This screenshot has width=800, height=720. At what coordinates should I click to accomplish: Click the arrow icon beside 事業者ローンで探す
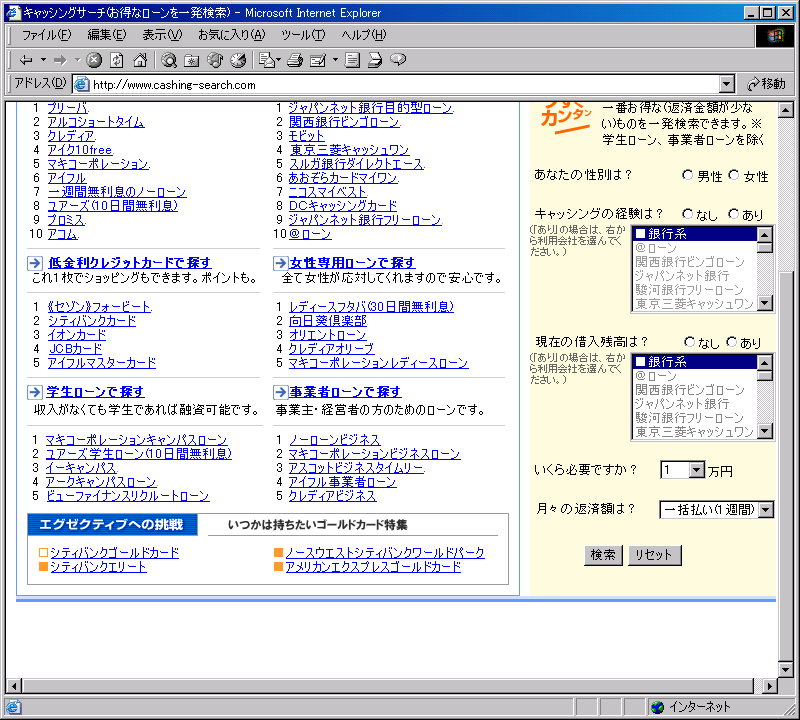pyautogui.click(x=281, y=392)
